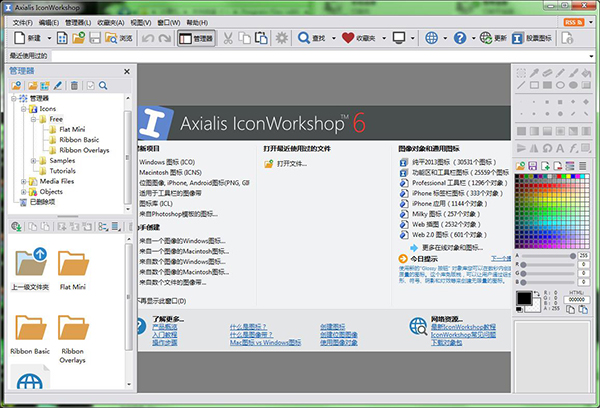Open the Edit (编辑) menu
The width and height of the screenshot is (600, 408).
click(49, 23)
